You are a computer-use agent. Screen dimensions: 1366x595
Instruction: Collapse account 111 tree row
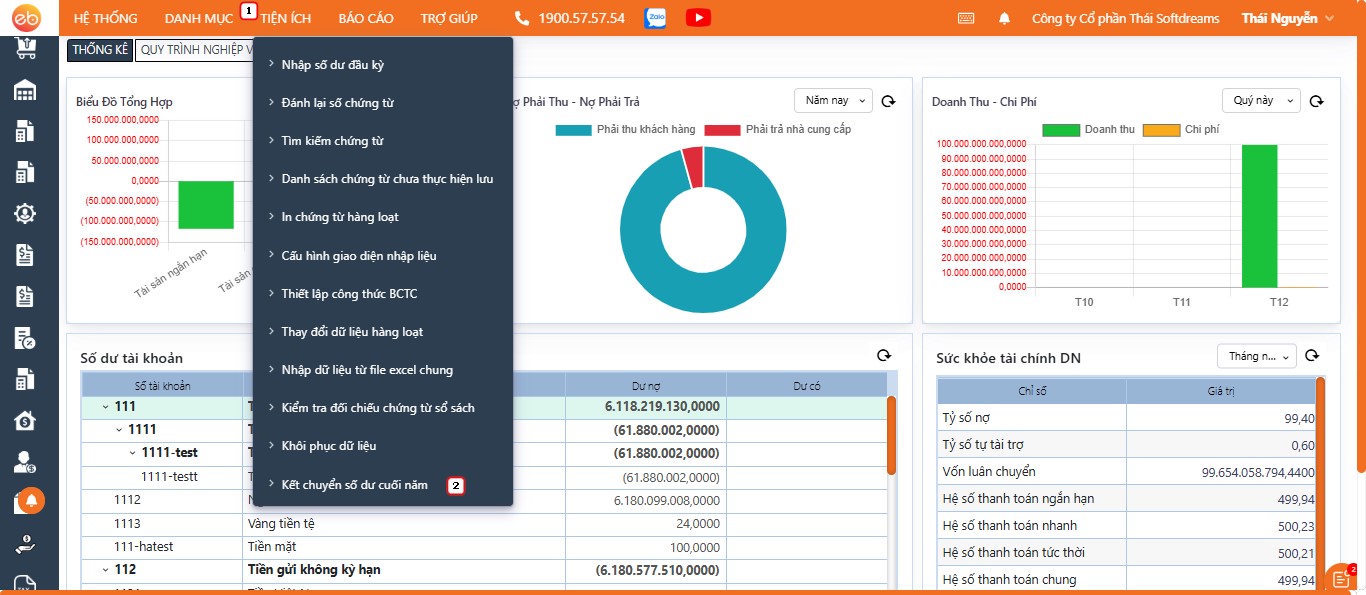105,407
